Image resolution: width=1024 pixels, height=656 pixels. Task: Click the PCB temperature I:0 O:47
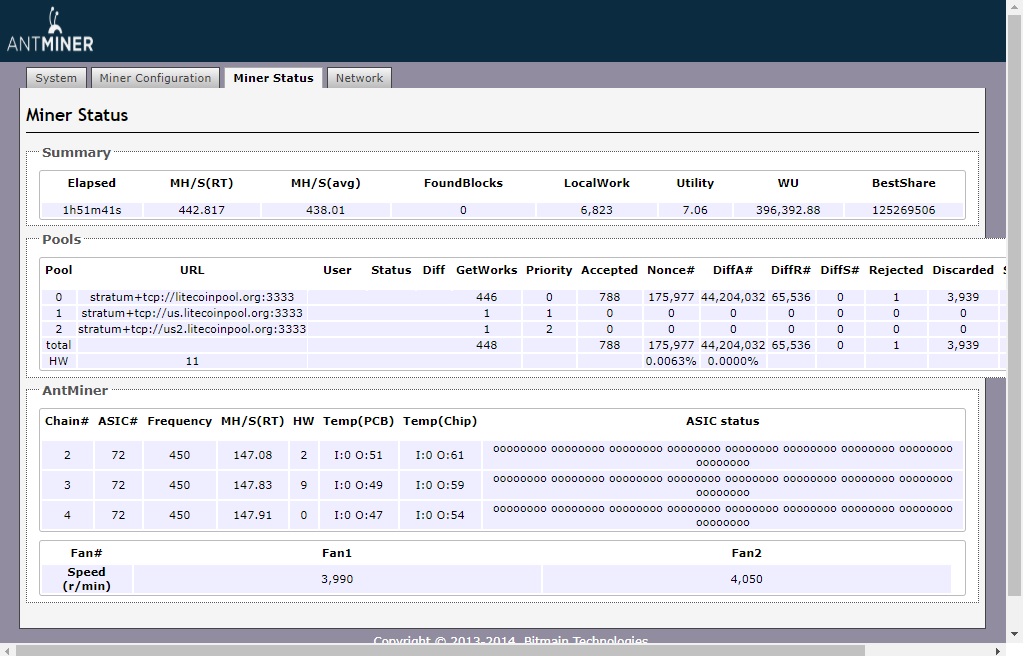(359, 515)
